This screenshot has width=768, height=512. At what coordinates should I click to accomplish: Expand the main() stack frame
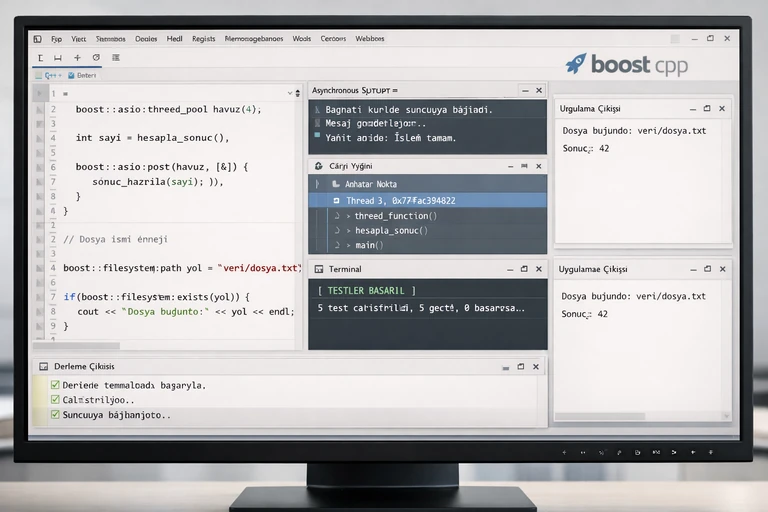tap(348, 245)
